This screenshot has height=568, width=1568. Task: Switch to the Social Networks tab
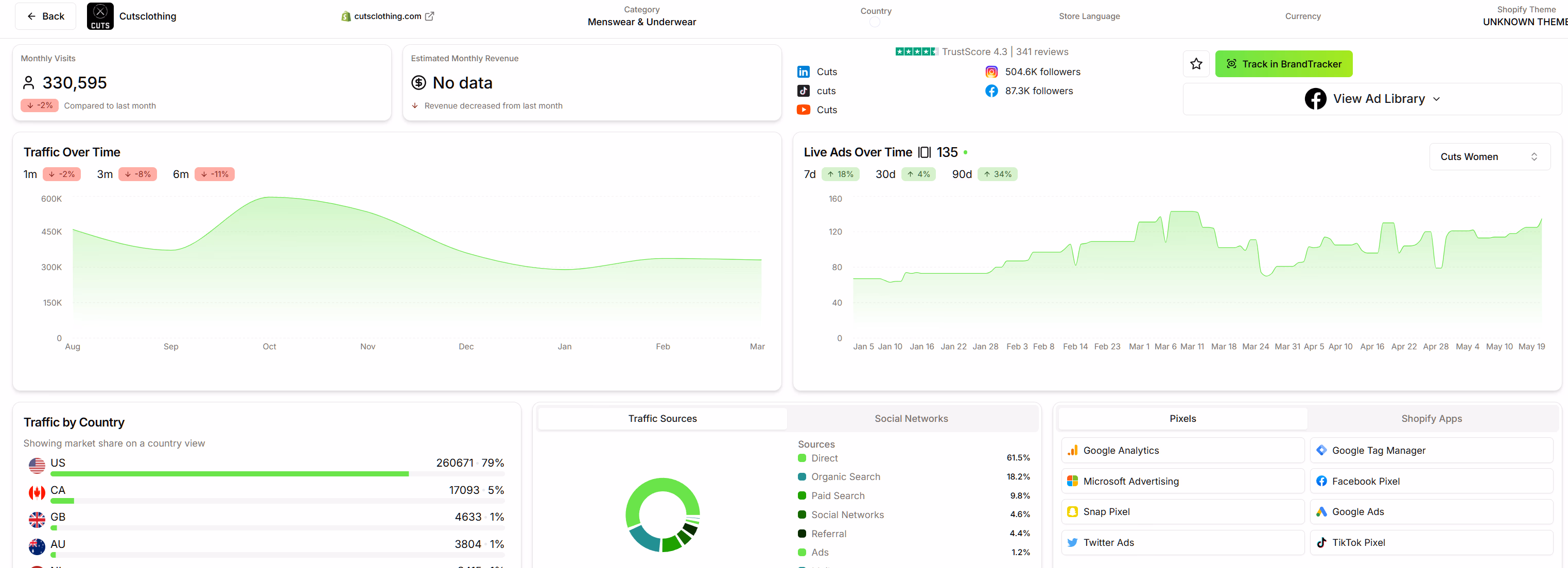[x=911, y=418]
